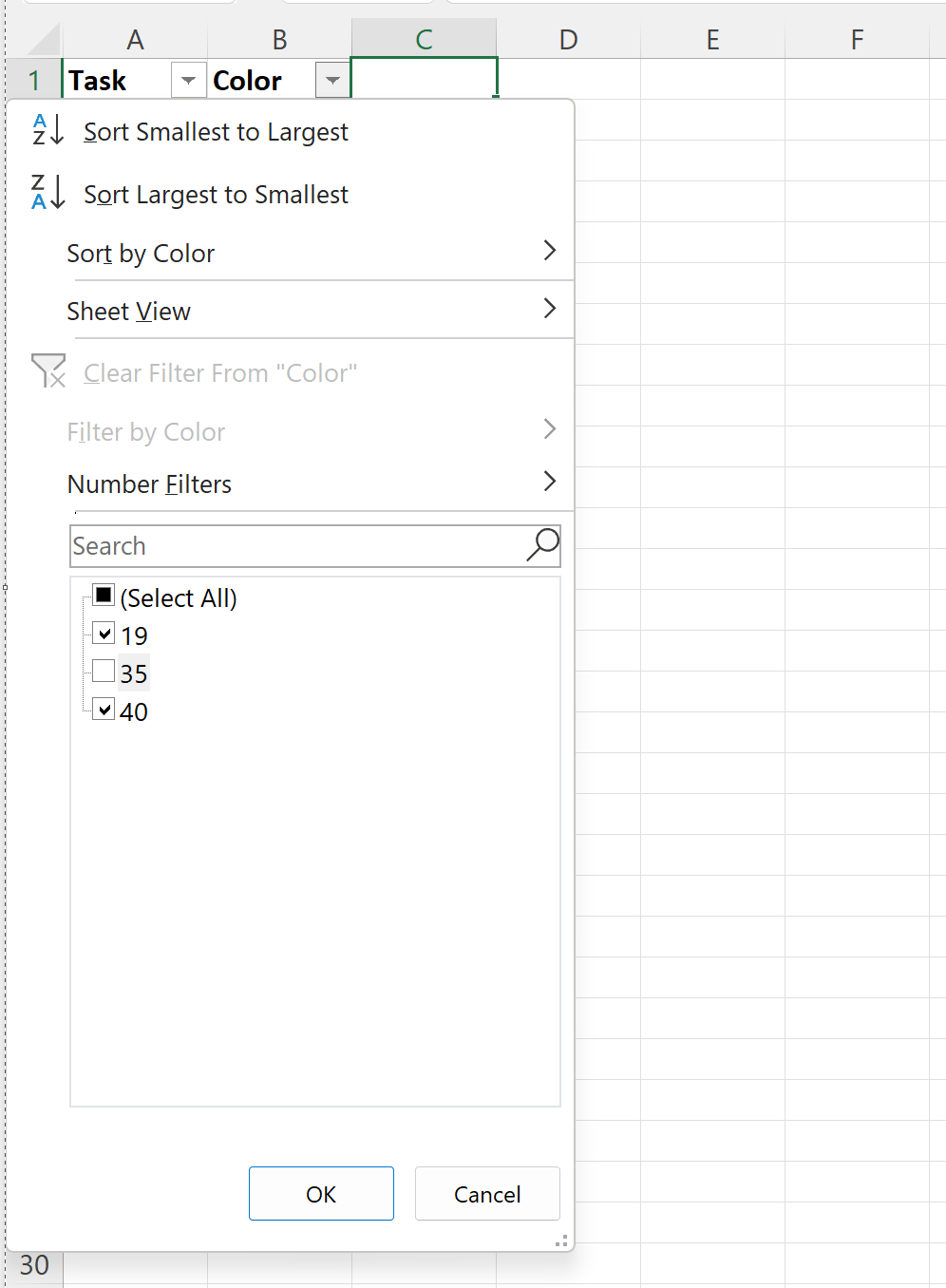Check the 35 filter value

pos(103,671)
